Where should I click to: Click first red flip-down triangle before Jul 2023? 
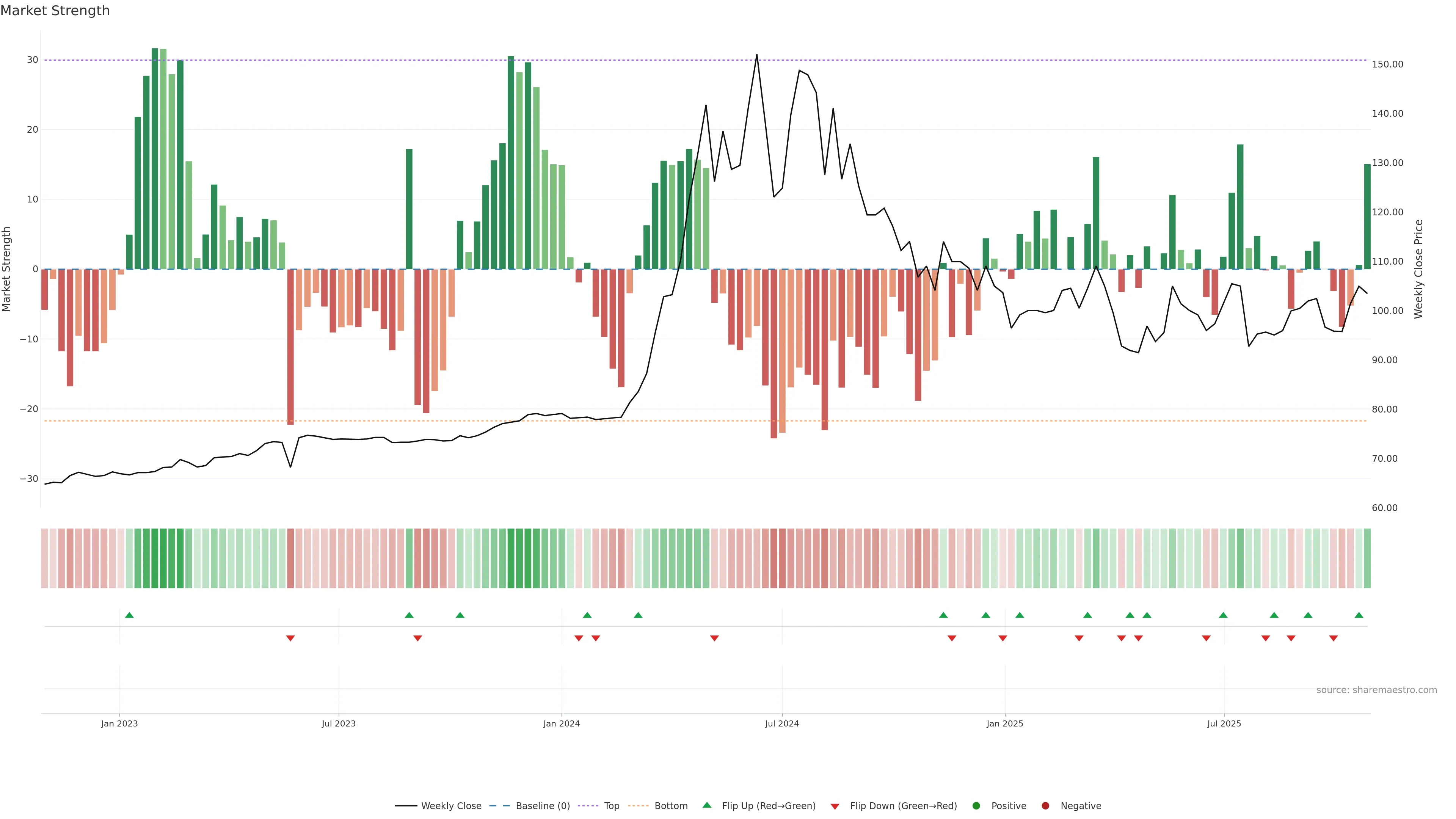pos(290,638)
